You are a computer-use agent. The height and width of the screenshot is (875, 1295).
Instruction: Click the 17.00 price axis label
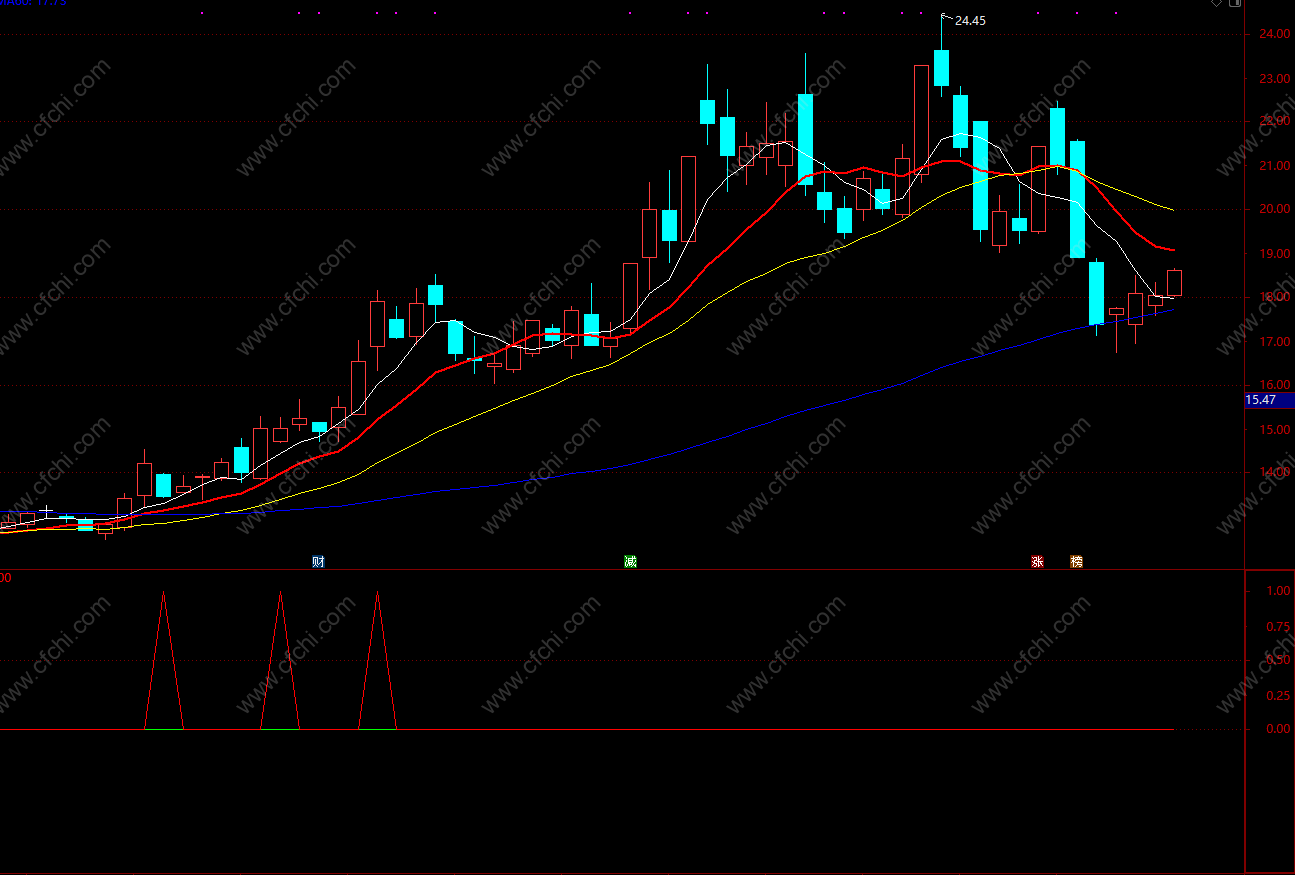[x=1274, y=342]
